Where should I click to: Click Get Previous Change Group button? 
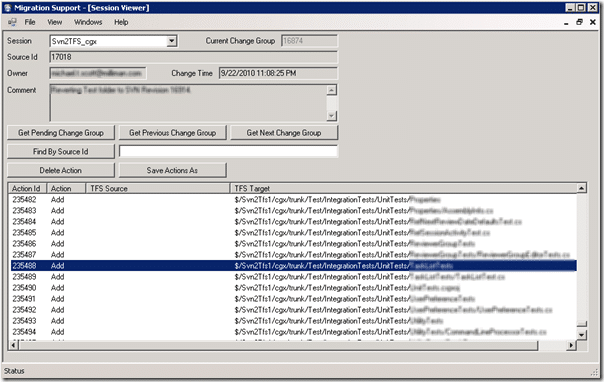(x=173, y=133)
